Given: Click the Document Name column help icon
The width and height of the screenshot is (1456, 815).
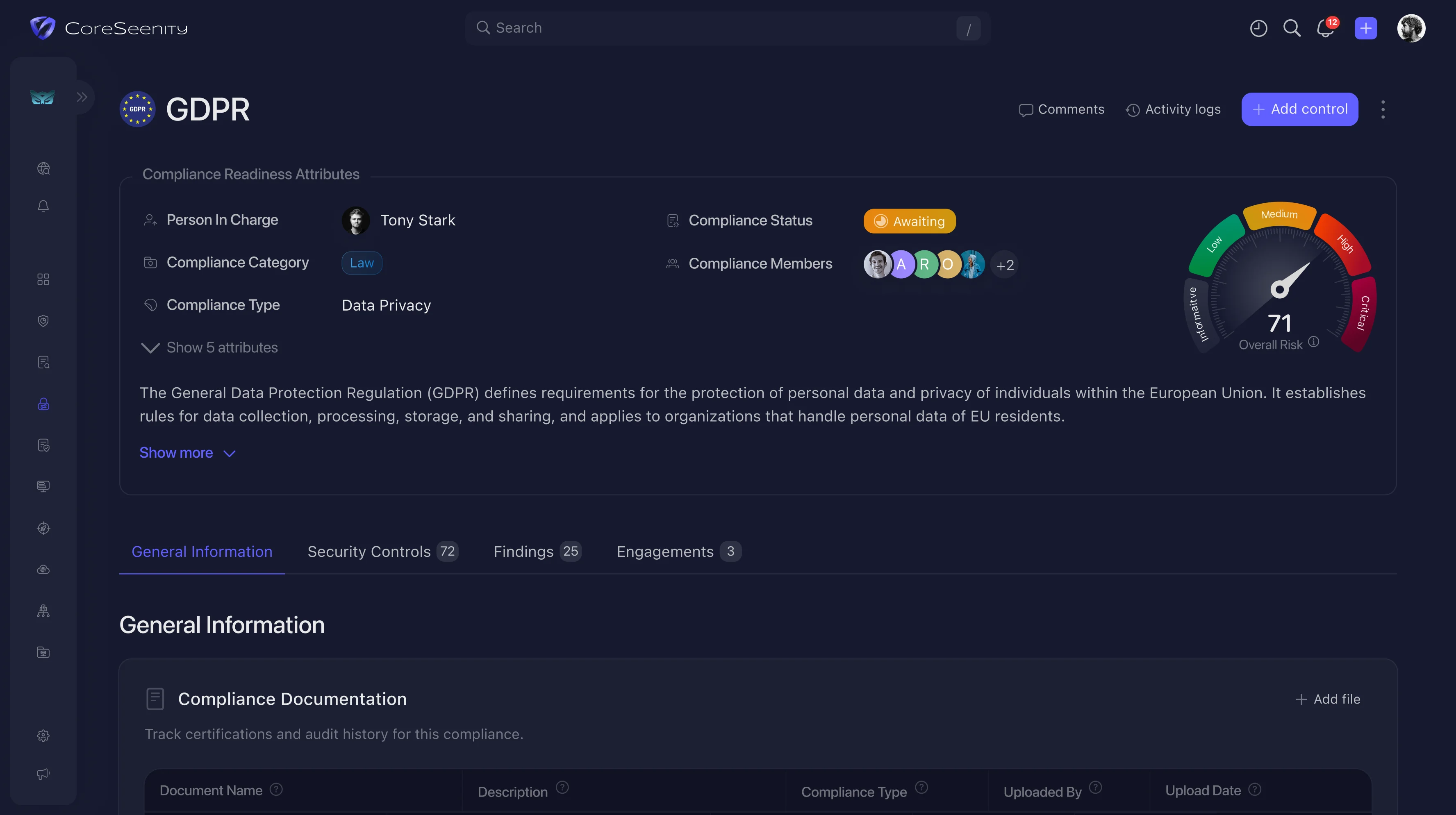Looking at the screenshot, I should [276, 790].
